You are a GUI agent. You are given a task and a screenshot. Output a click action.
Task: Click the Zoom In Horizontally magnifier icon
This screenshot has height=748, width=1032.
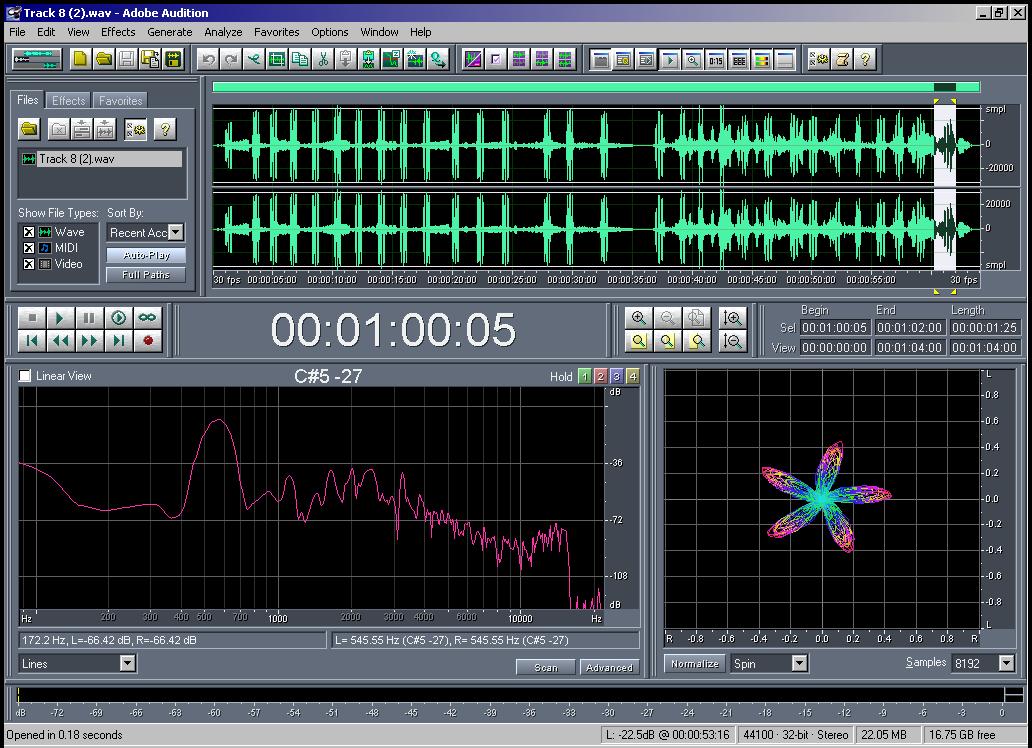click(x=638, y=318)
